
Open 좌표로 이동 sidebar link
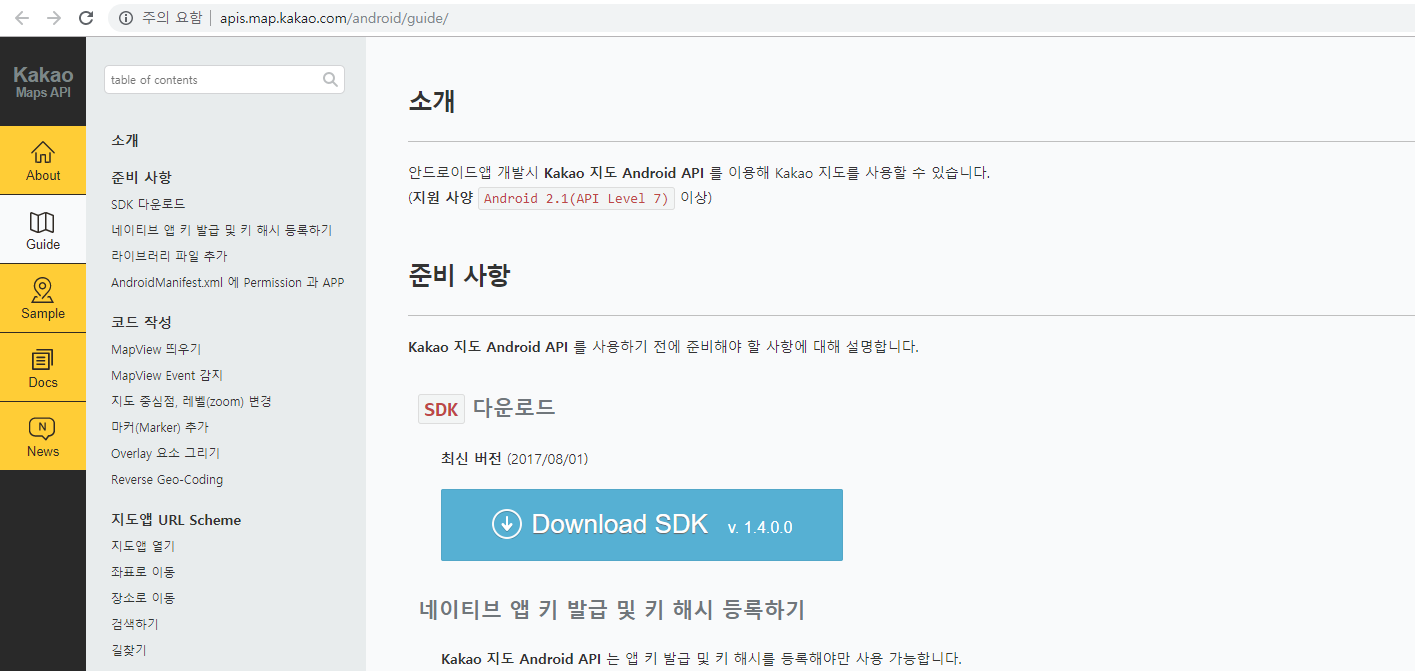click(143, 572)
